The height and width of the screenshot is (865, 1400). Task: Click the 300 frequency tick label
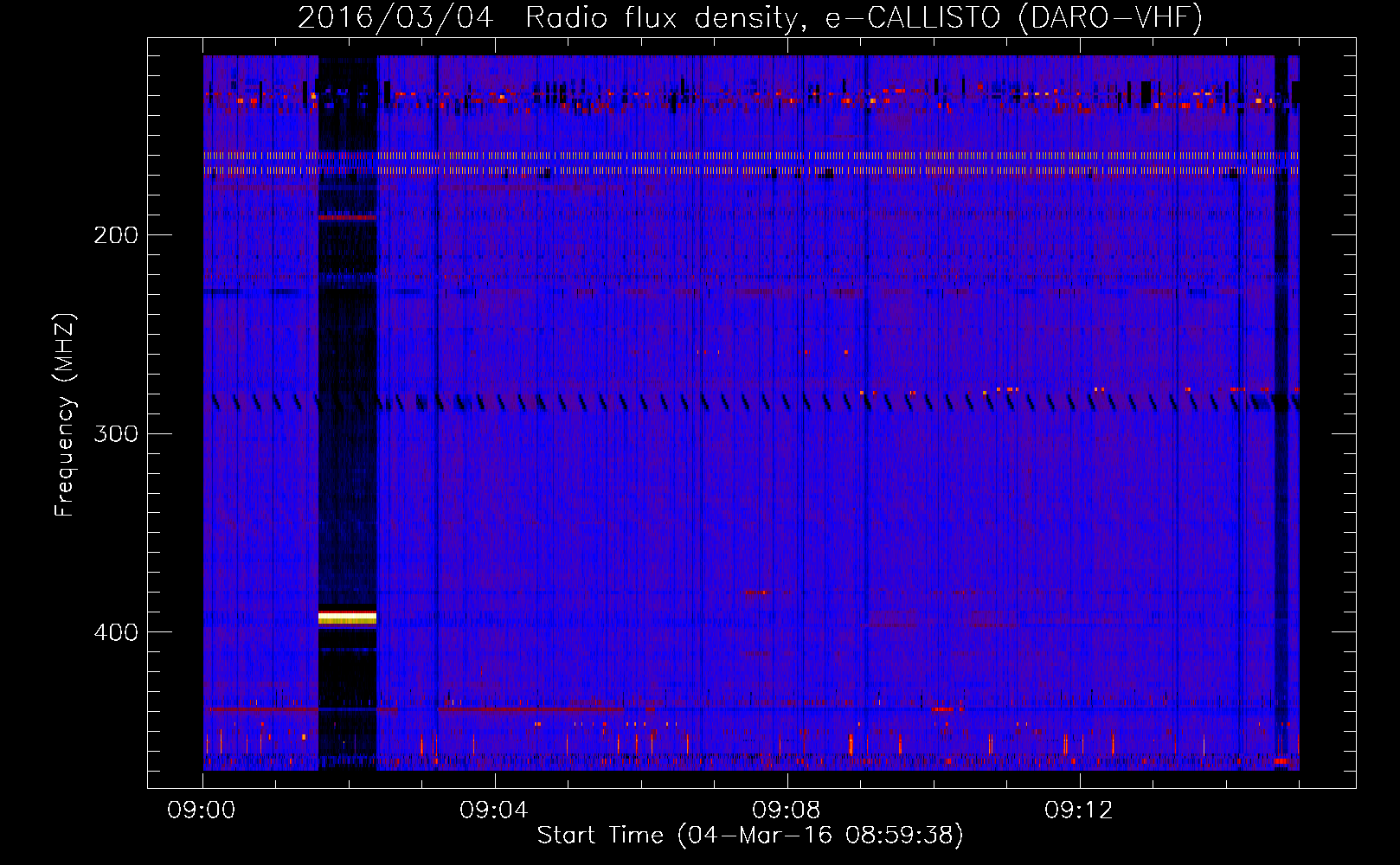point(116,433)
